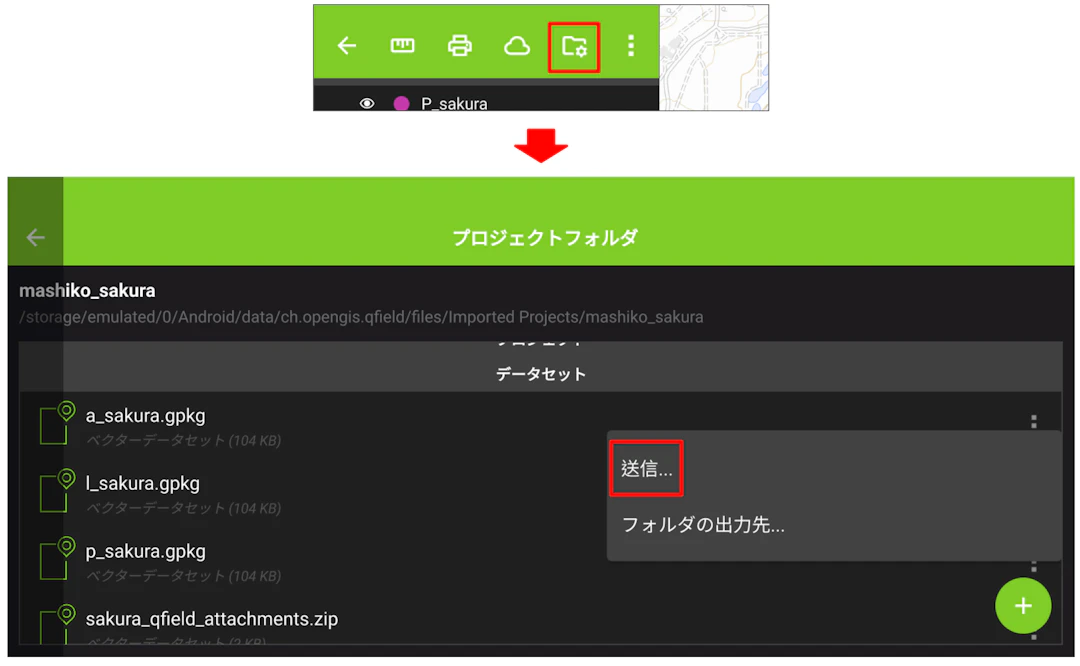The width and height of the screenshot is (1080, 666).
Task: Open the print layout icon
Action: 459,45
